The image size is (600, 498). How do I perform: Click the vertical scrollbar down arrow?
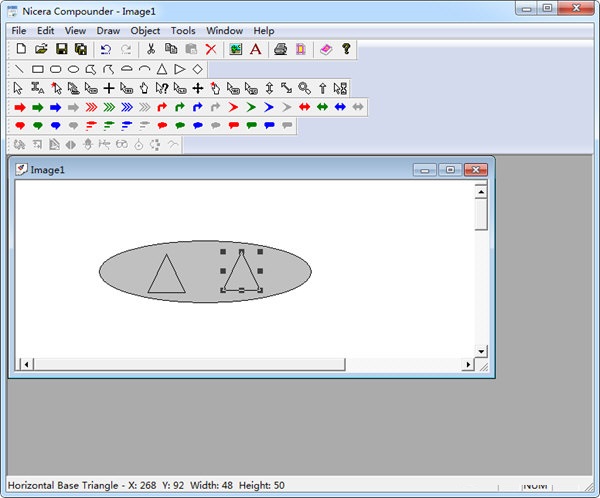click(x=481, y=351)
